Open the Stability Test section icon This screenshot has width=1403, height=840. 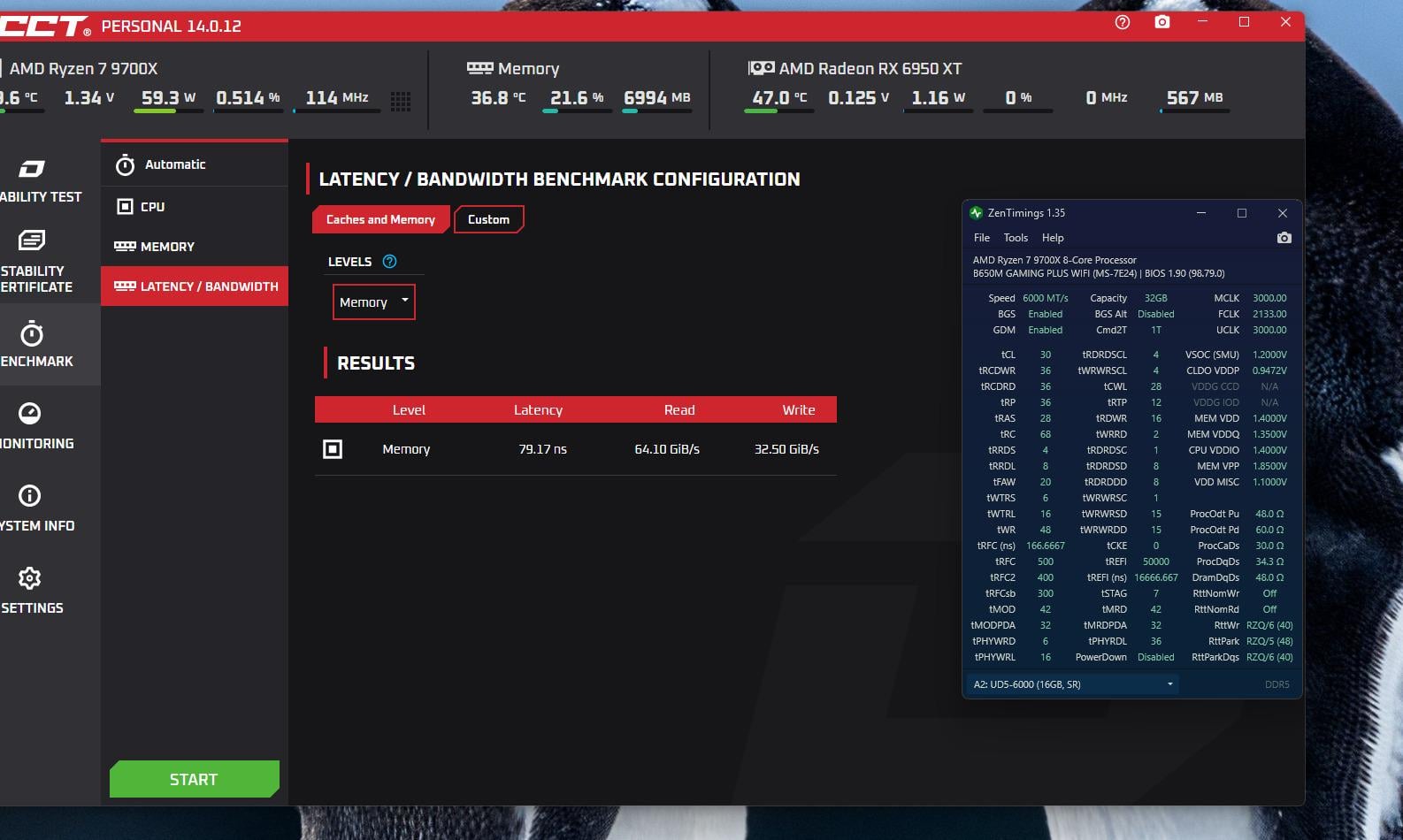click(x=32, y=168)
